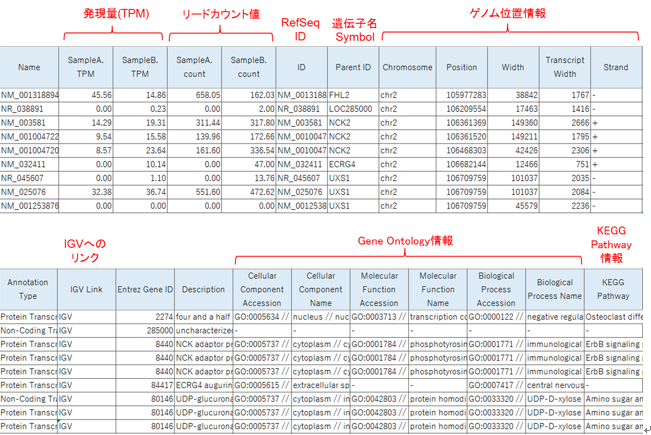Viewport: 651px width, 435px height.
Task: Select width value 38842
Action: pos(513,95)
